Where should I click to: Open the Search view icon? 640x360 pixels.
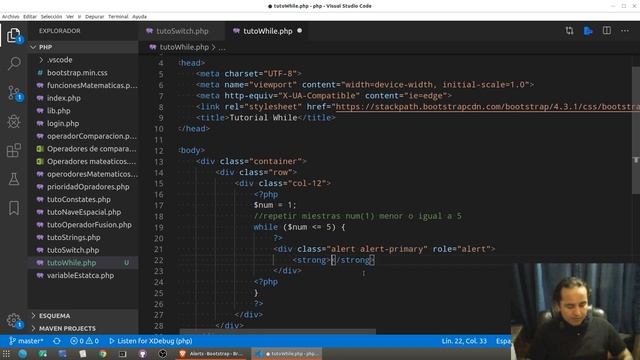point(14,63)
